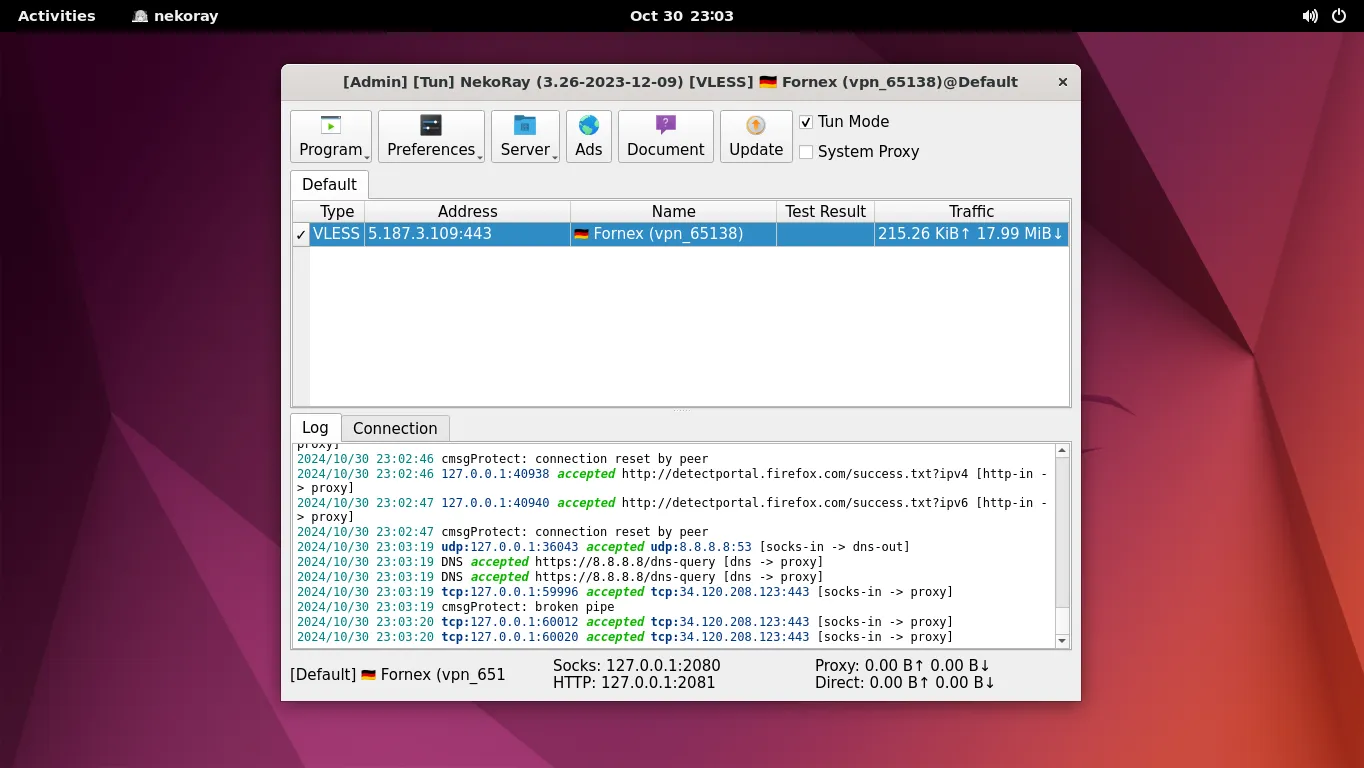Click the power icon in the top bar
Screen dimensions: 1364x768
1339,16
